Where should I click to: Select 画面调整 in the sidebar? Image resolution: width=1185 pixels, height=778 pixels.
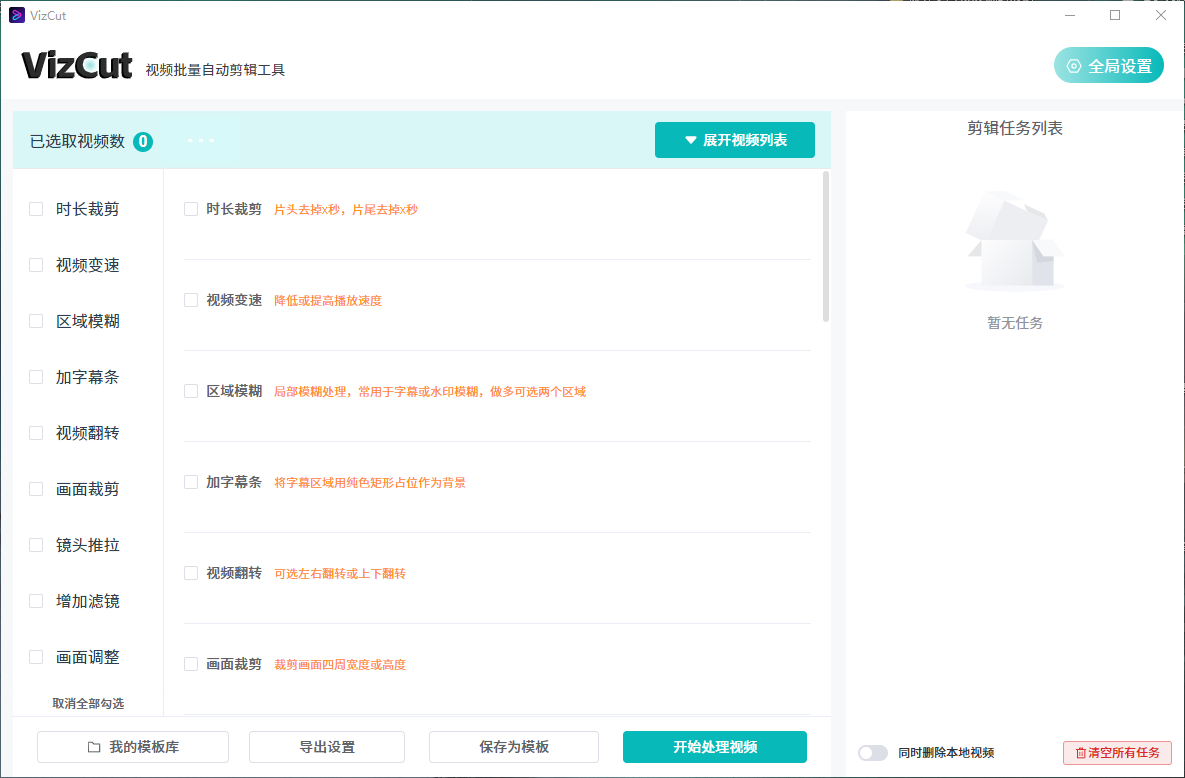pyautogui.click(x=36, y=657)
